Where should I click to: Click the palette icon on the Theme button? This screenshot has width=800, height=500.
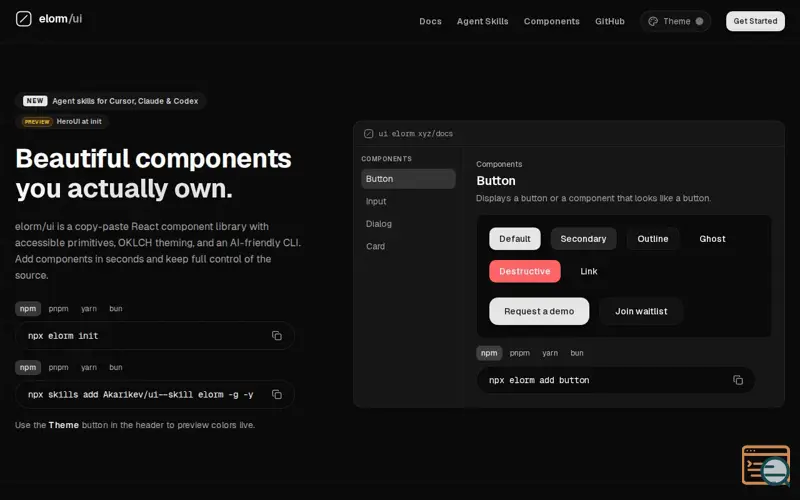(x=653, y=21)
